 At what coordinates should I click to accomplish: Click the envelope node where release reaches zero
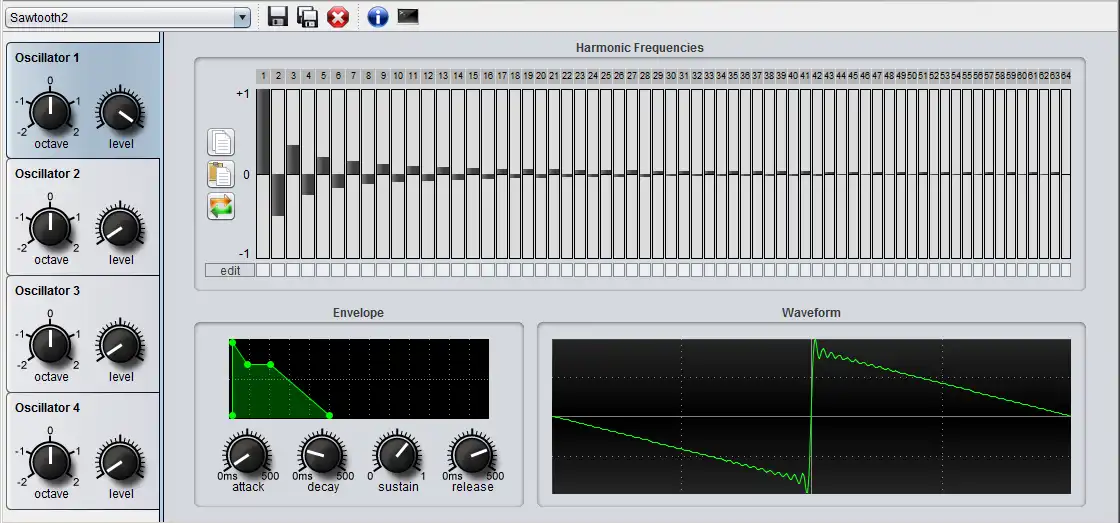point(329,415)
